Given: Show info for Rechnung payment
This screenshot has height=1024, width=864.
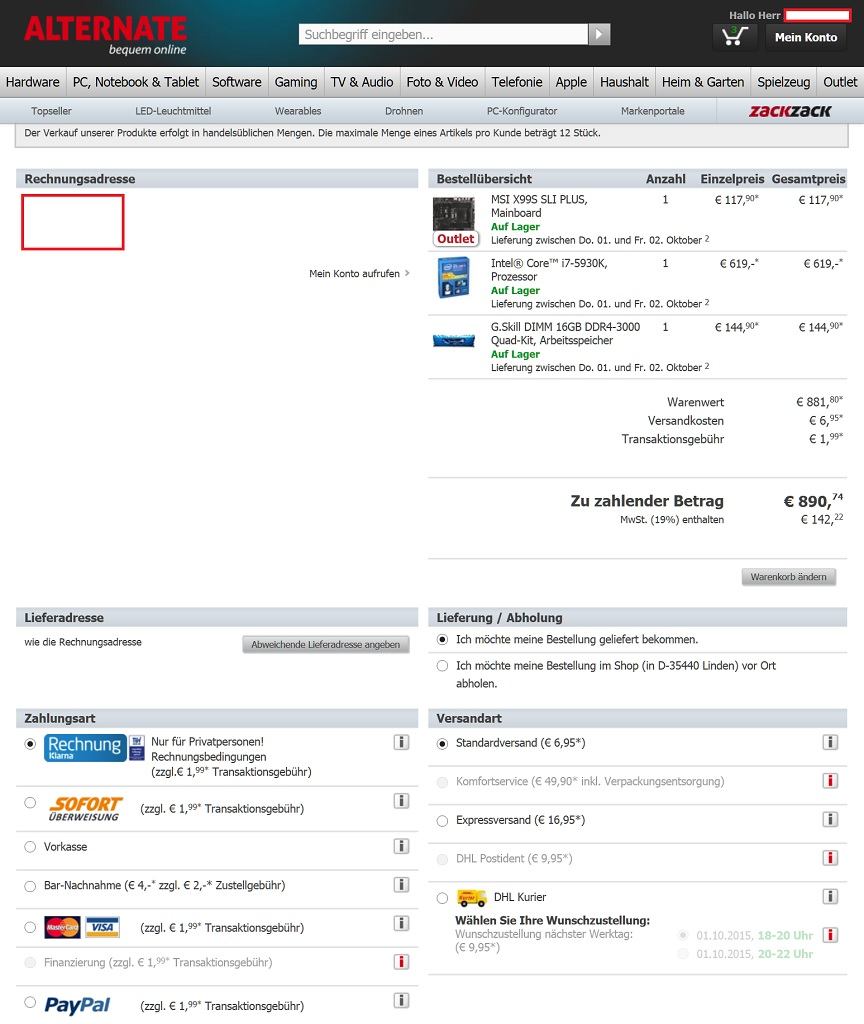Looking at the screenshot, I should [402, 742].
